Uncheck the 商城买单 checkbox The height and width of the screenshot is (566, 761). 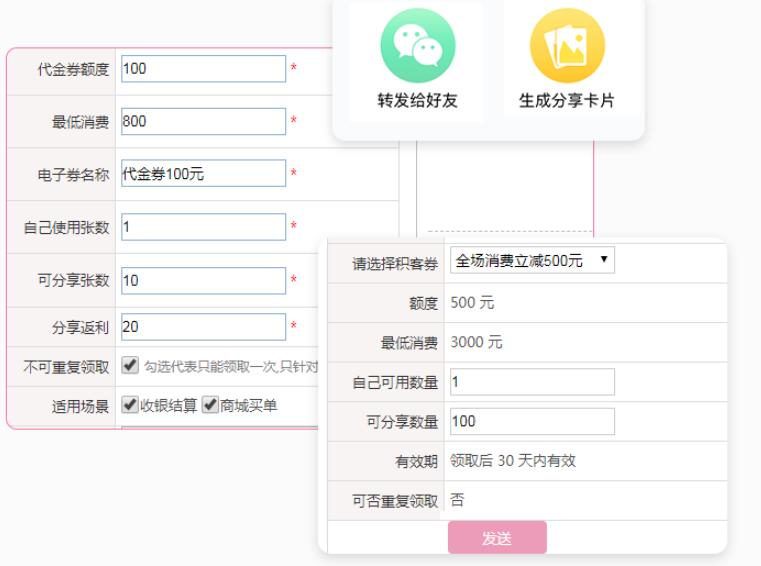(x=210, y=405)
